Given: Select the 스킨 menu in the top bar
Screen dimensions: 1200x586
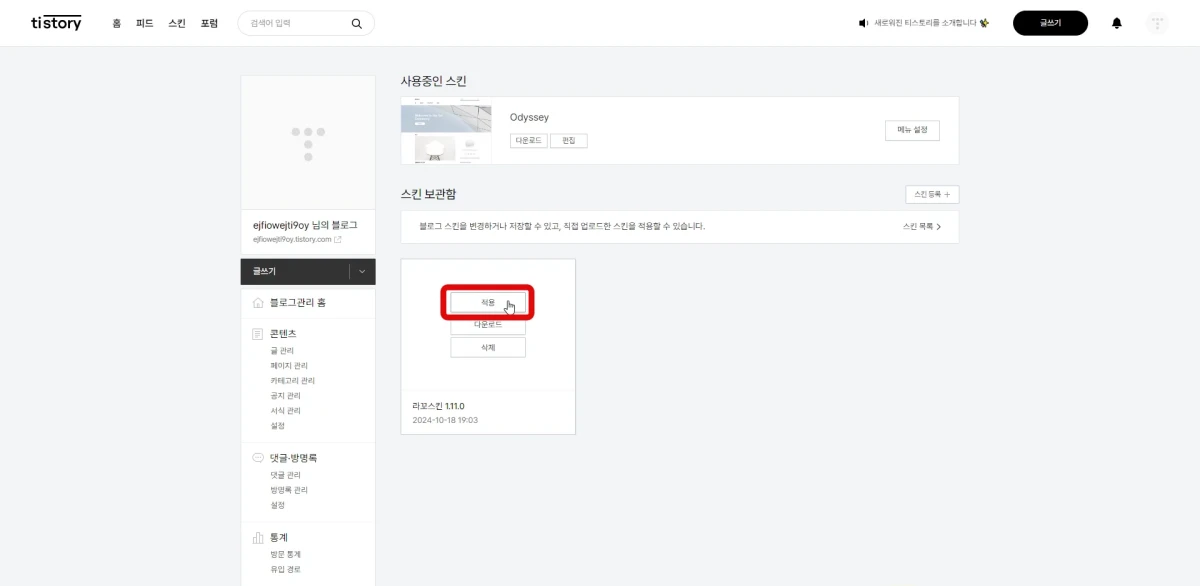Looking at the screenshot, I should (x=175, y=22).
